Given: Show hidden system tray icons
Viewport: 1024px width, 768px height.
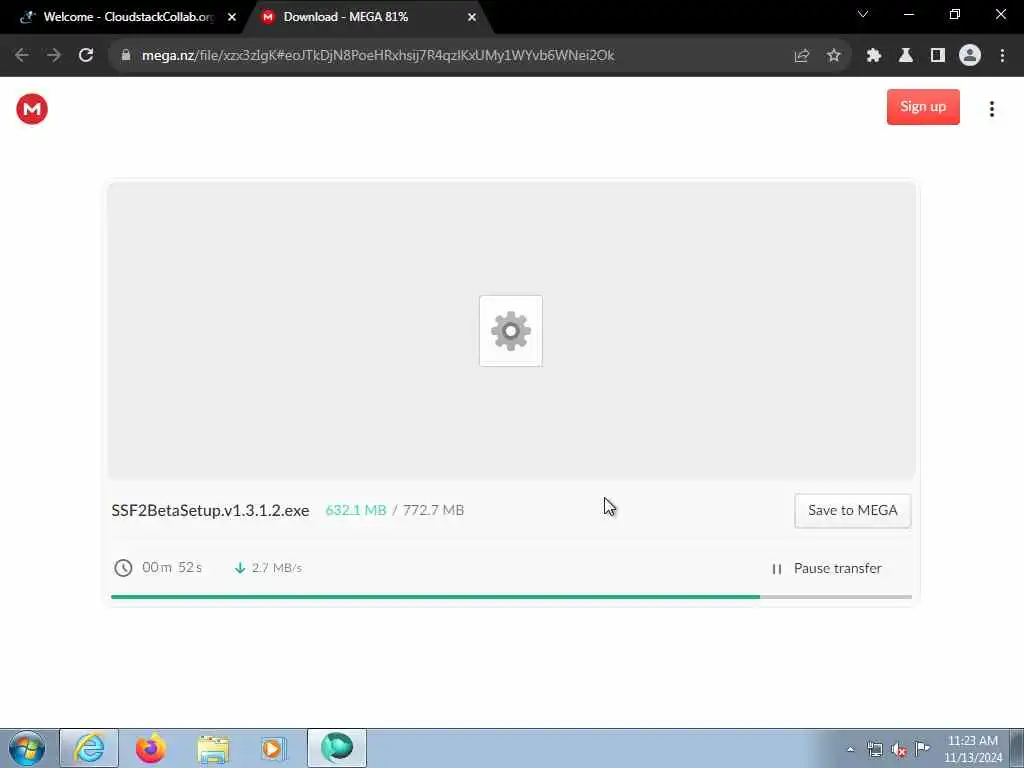Looking at the screenshot, I should (x=850, y=750).
